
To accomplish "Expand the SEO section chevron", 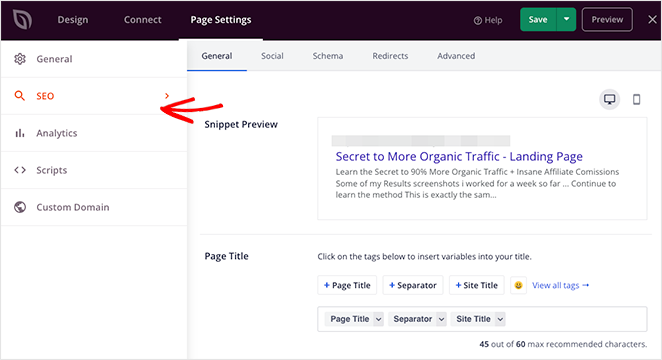I will pyautogui.click(x=167, y=96).
